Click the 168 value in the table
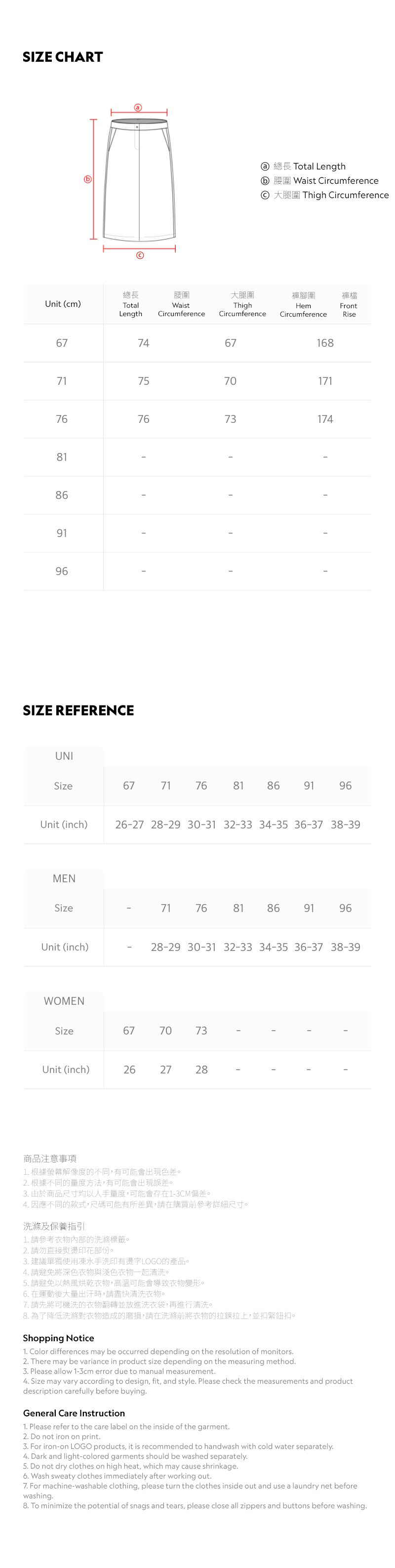 pos(325,343)
